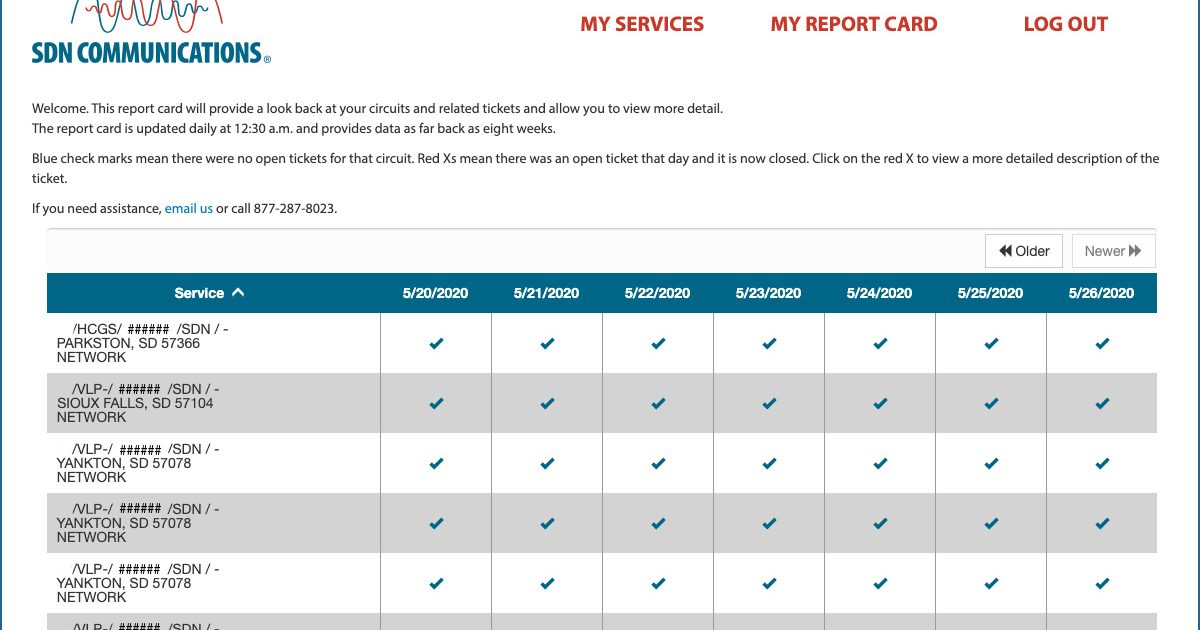Click the SIOUX FALLS circuit checkmark under 5/22/2020
This screenshot has width=1200, height=630.
[657, 403]
